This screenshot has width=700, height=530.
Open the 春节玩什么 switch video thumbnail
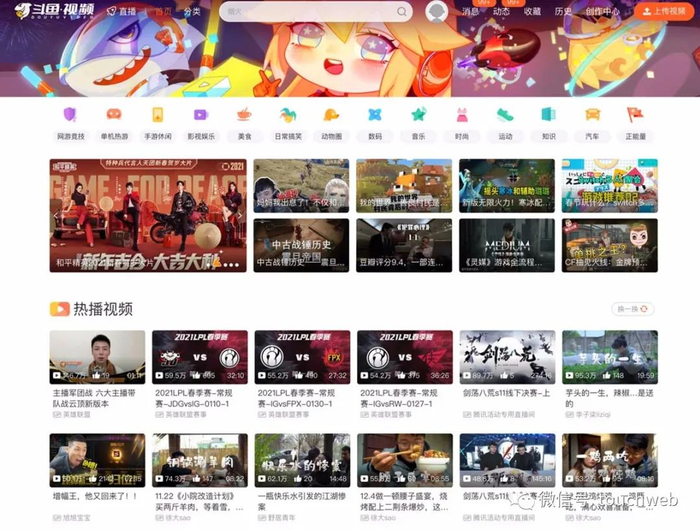pyautogui.click(x=609, y=186)
